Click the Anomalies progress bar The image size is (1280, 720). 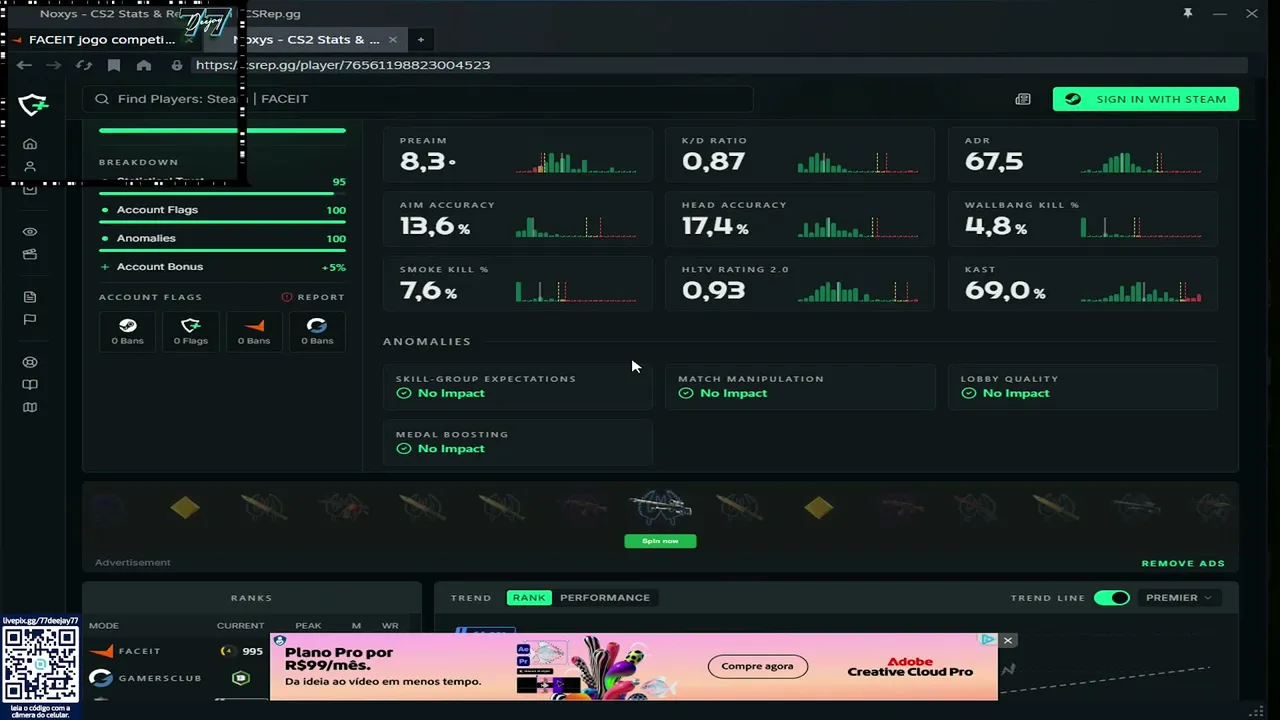222,250
